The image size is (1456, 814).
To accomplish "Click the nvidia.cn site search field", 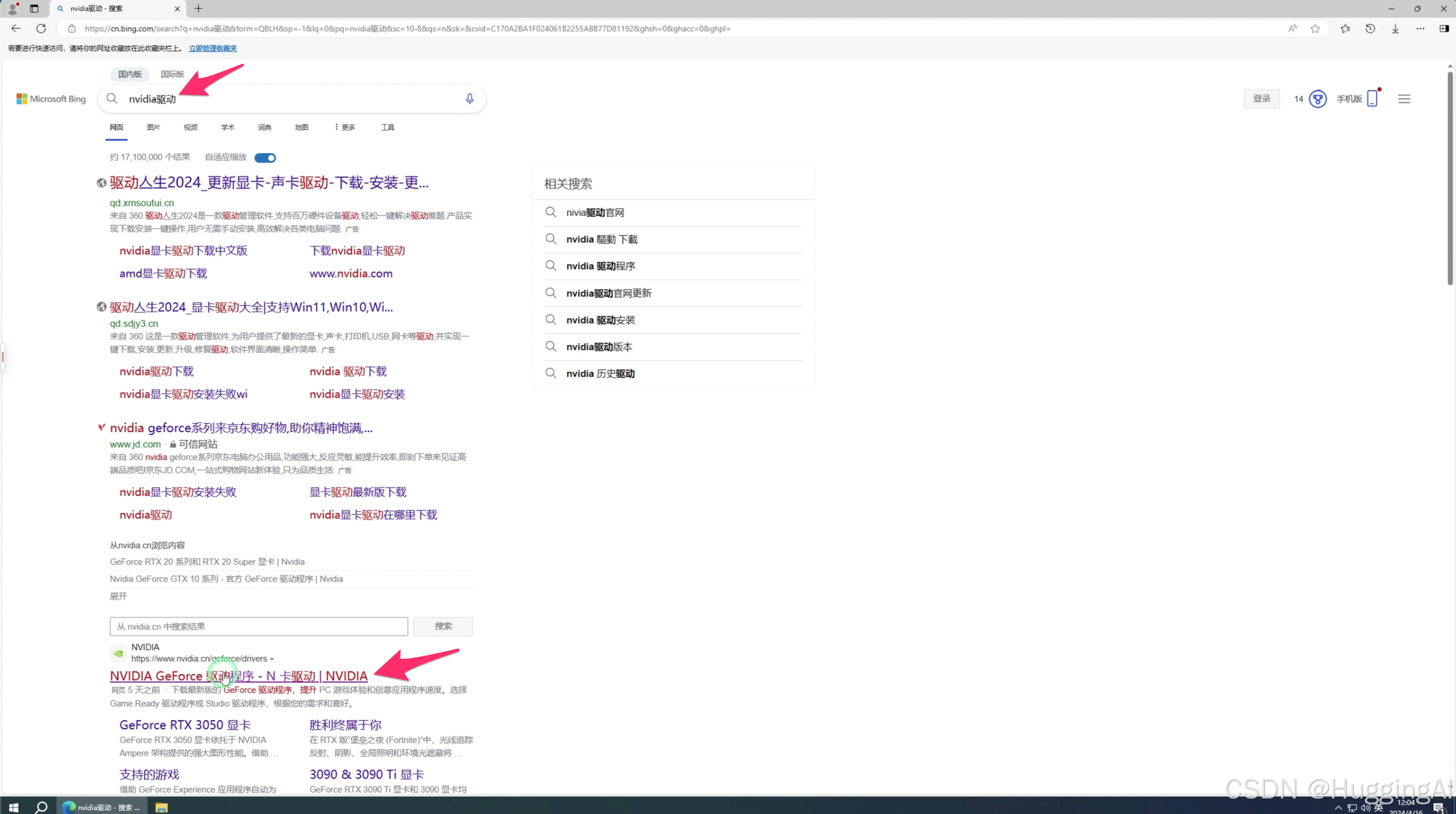I will point(259,627).
